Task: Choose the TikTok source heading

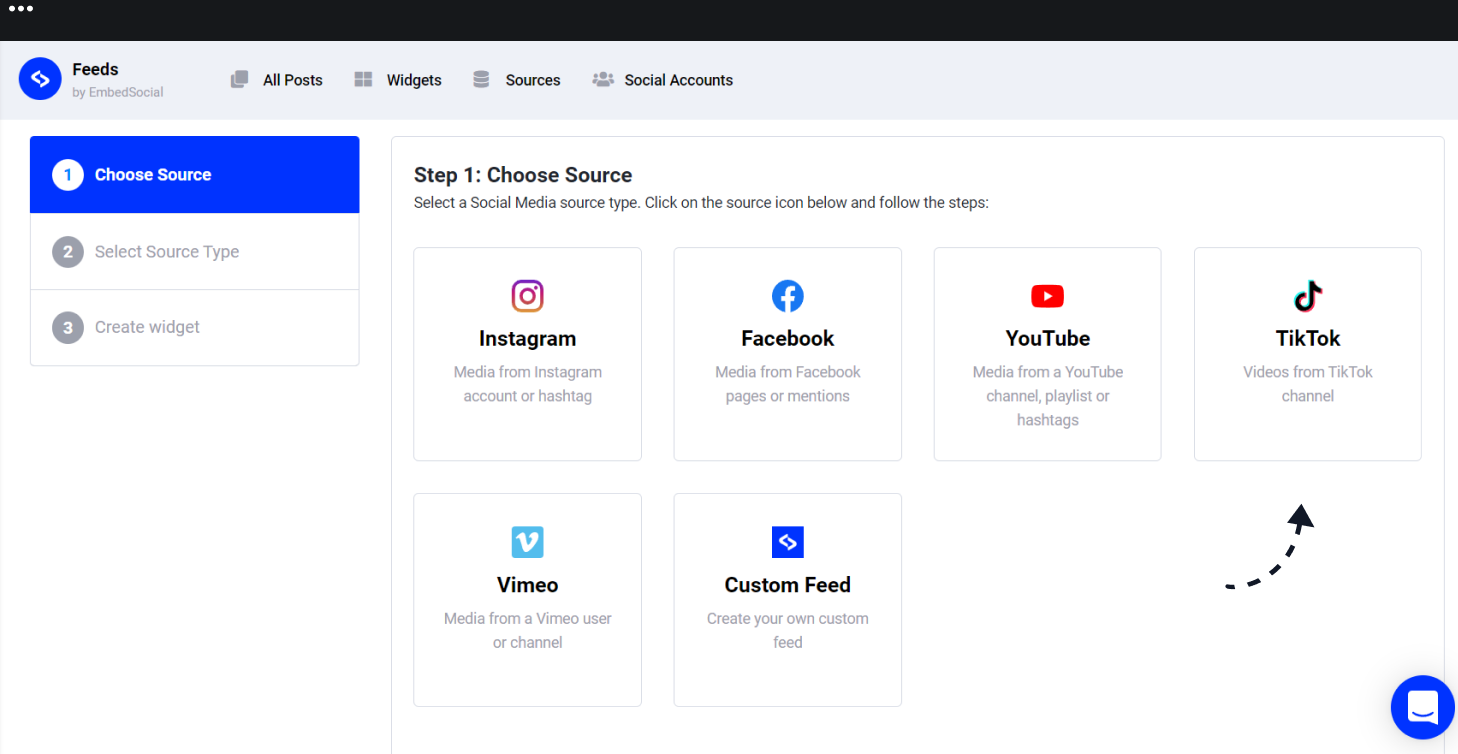Action: point(1308,338)
